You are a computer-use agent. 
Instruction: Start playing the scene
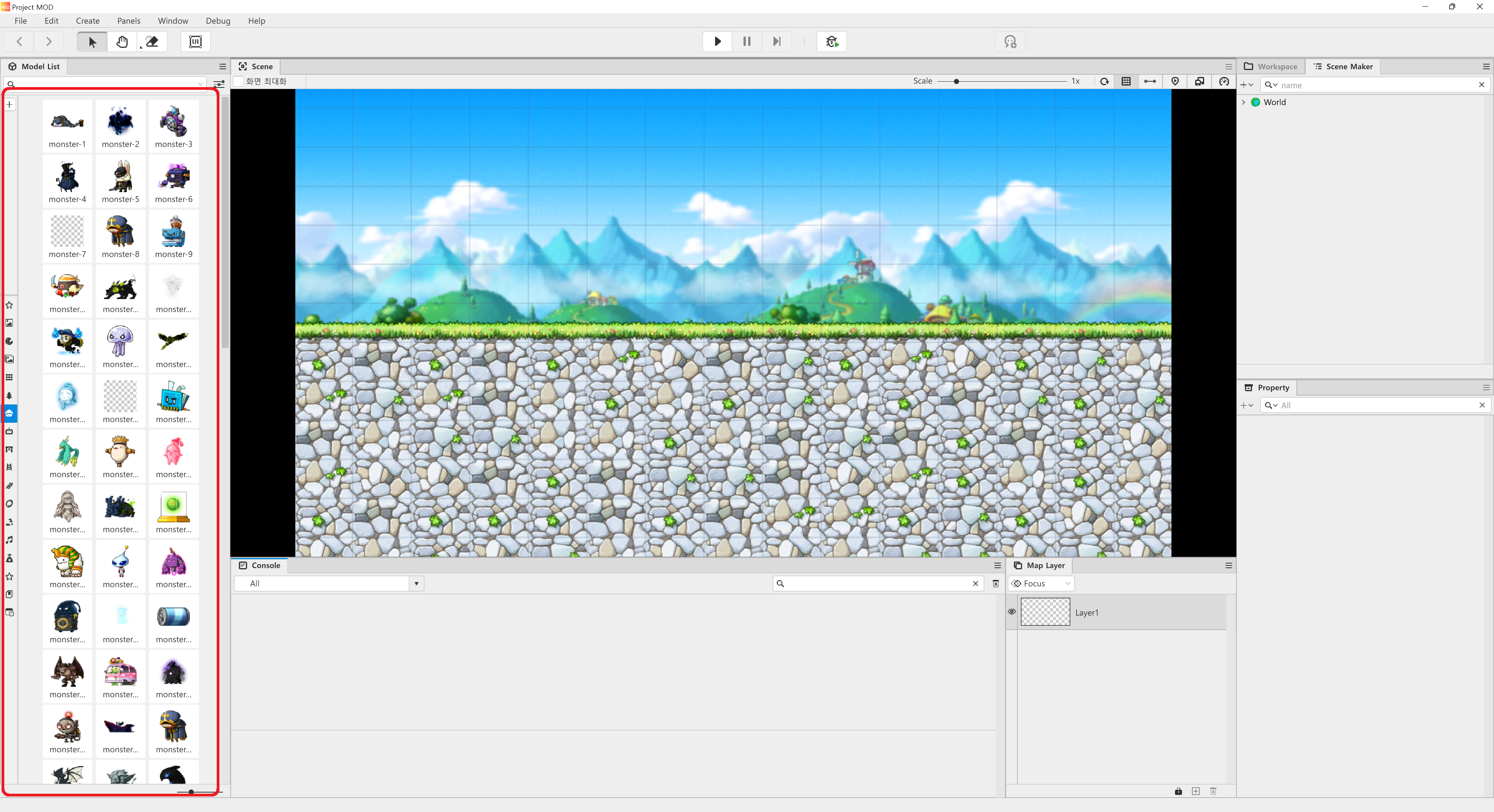(x=717, y=42)
